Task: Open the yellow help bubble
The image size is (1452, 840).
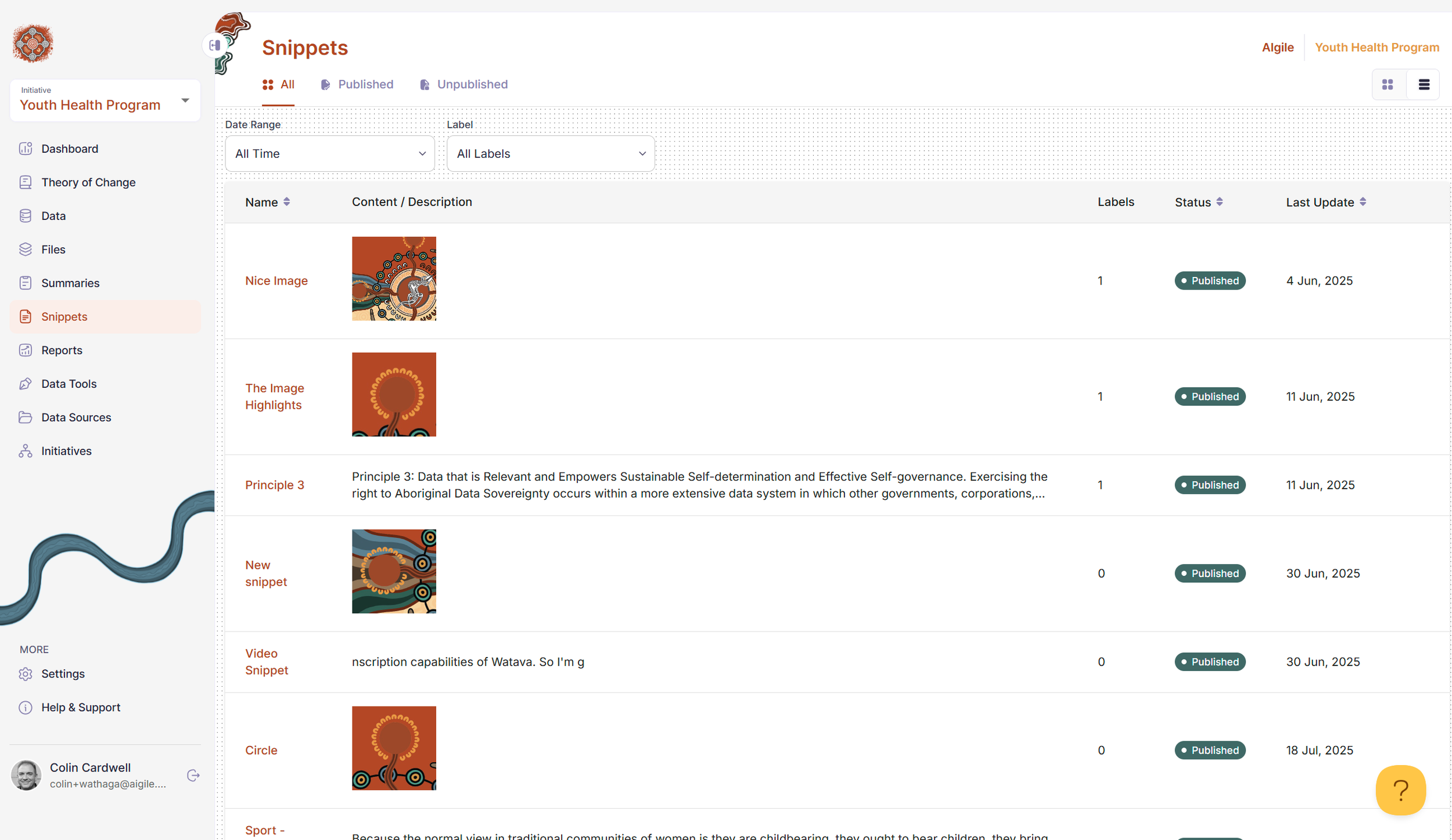Action: coord(1401,789)
